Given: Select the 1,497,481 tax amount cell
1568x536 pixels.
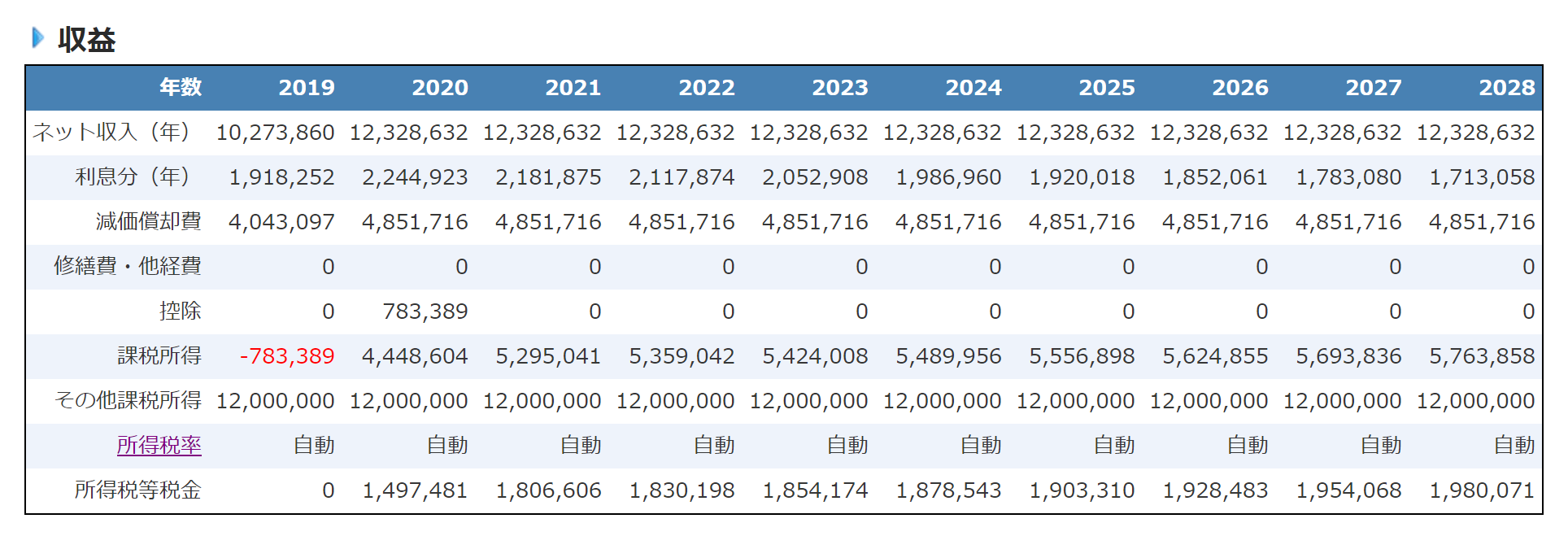Looking at the screenshot, I should click(x=415, y=490).
